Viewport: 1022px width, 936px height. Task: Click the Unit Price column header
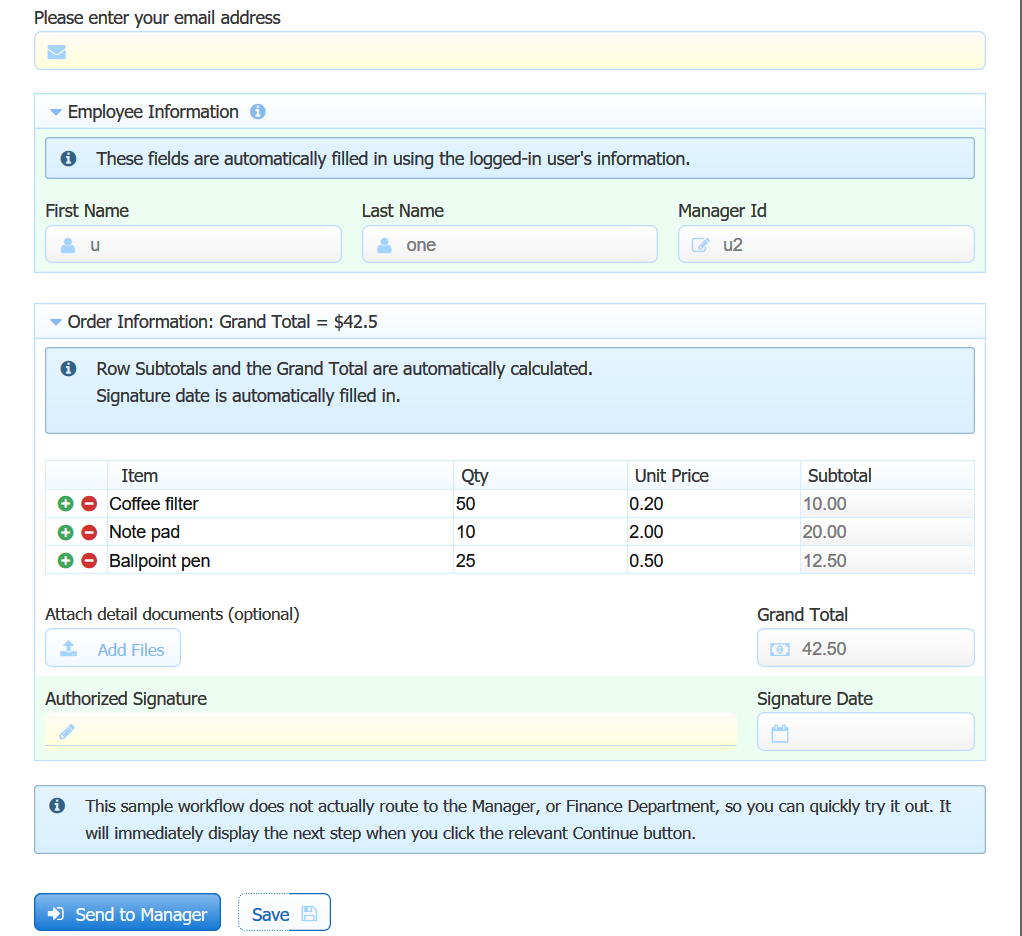[x=714, y=475]
